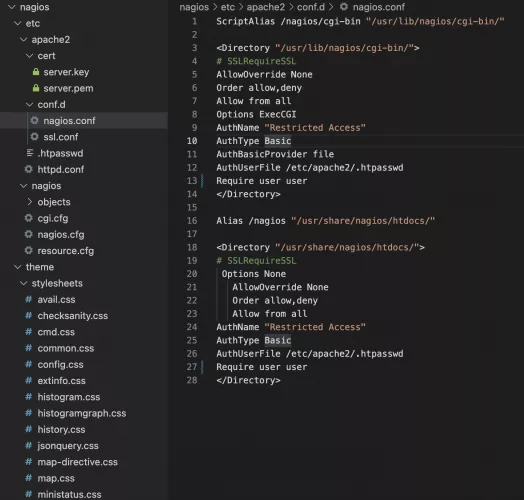The height and width of the screenshot is (500, 524).
Task: Collapse the cert folder chevron
Action: click(29, 56)
